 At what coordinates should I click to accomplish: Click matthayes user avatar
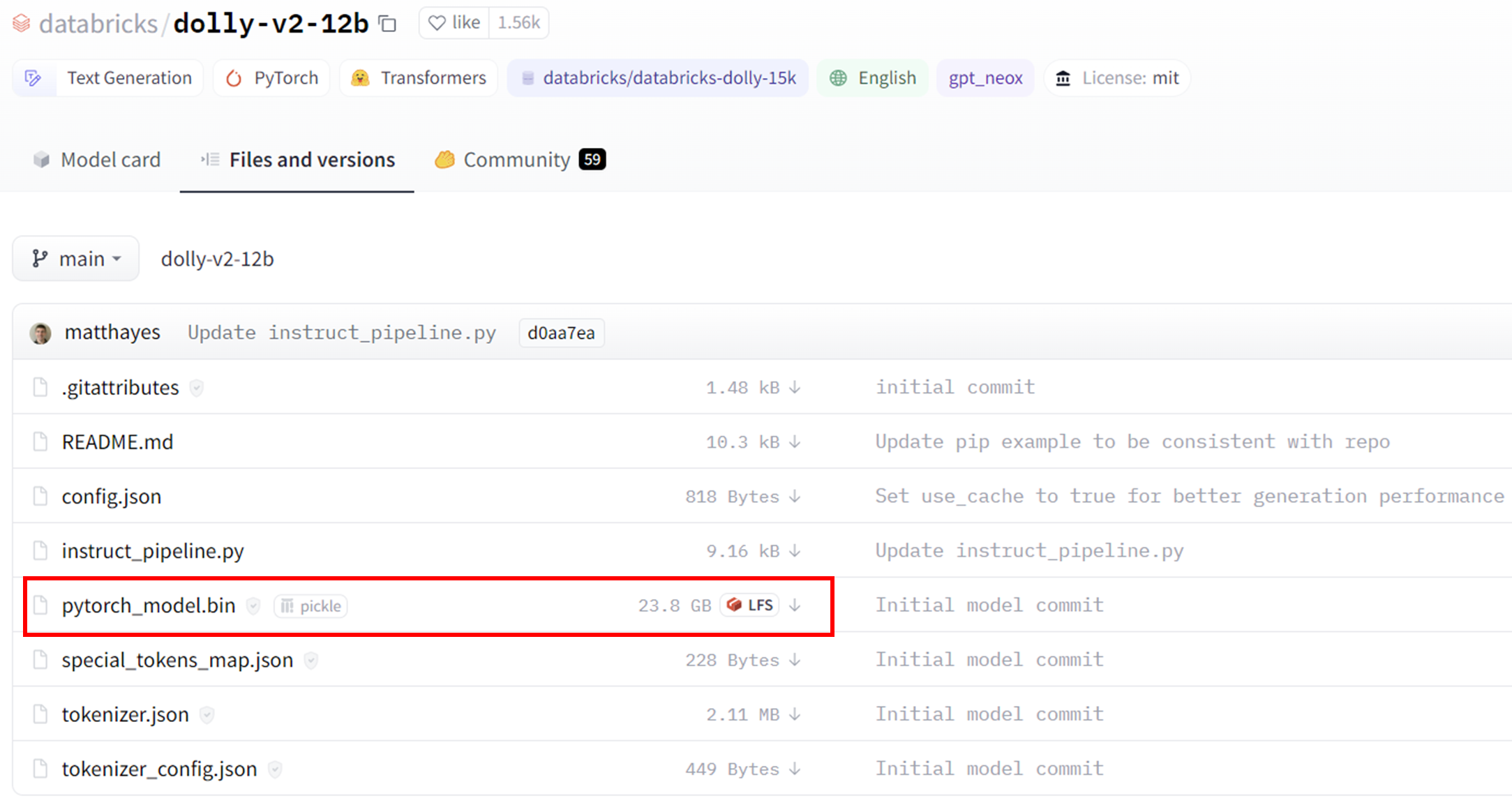coord(40,333)
